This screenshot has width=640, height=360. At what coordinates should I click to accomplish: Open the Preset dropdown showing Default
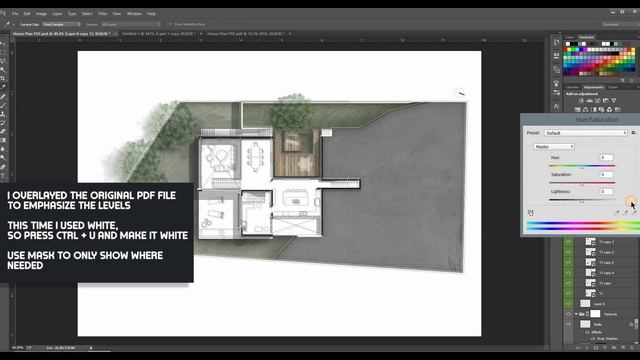point(586,133)
